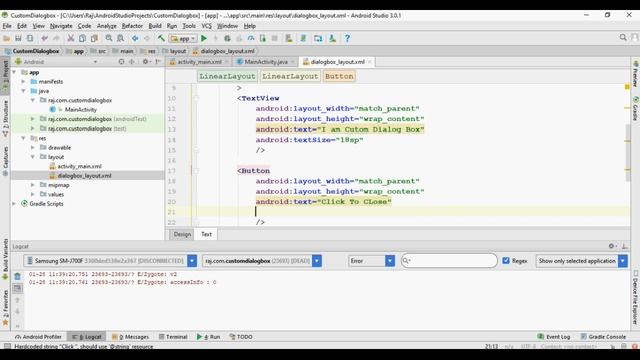The height and width of the screenshot is (360, 640).
Task: Switch to activity_main.xml editor tab
Action: pyautogui.click(x=199, y=62)
